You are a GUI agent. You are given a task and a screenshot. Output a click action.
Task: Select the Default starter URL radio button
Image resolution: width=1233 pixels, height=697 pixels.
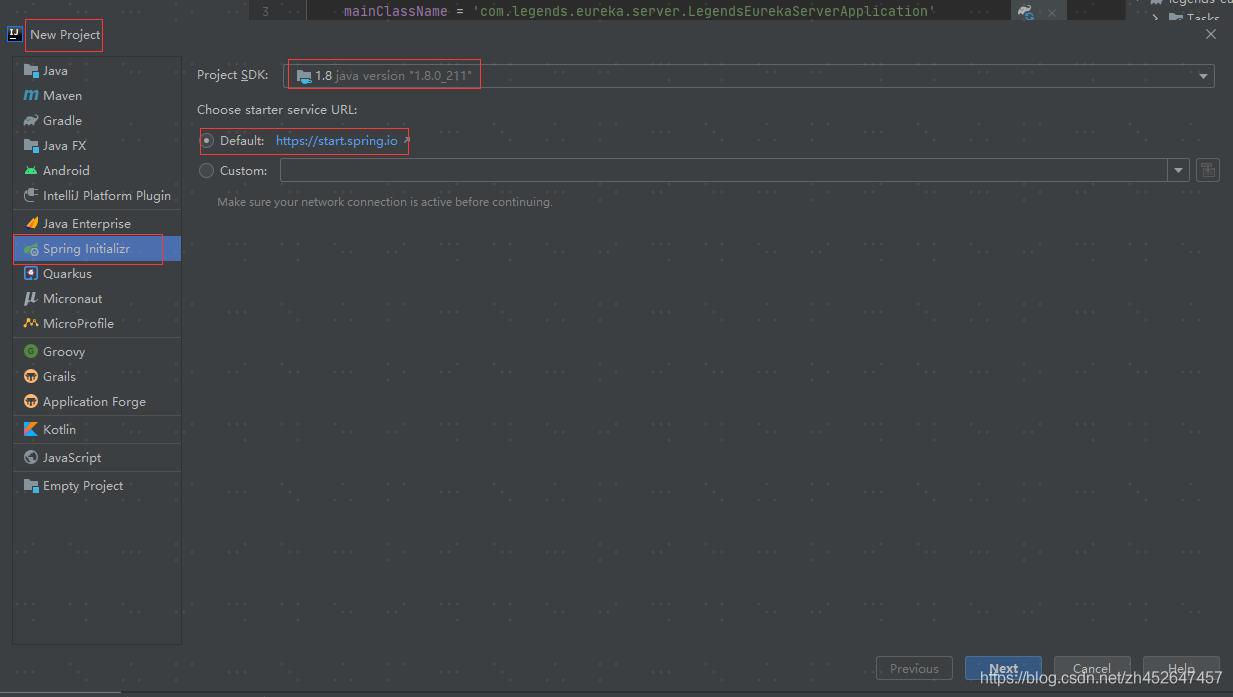click(x=207, y=141)
